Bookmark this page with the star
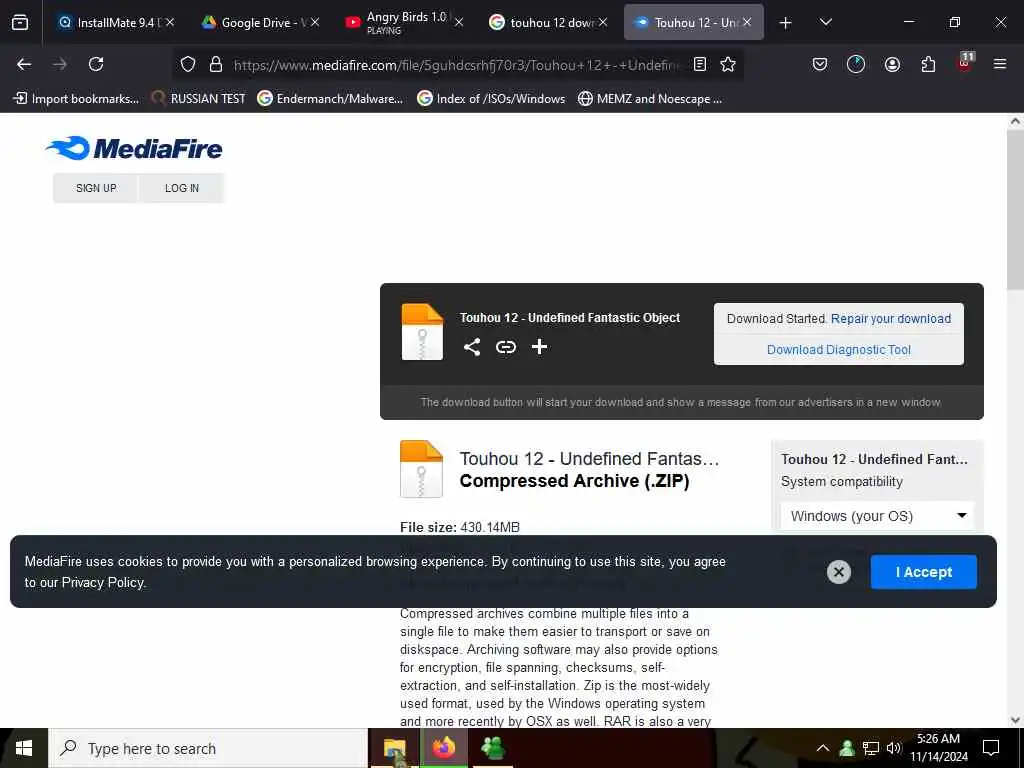 coord(728,64)
